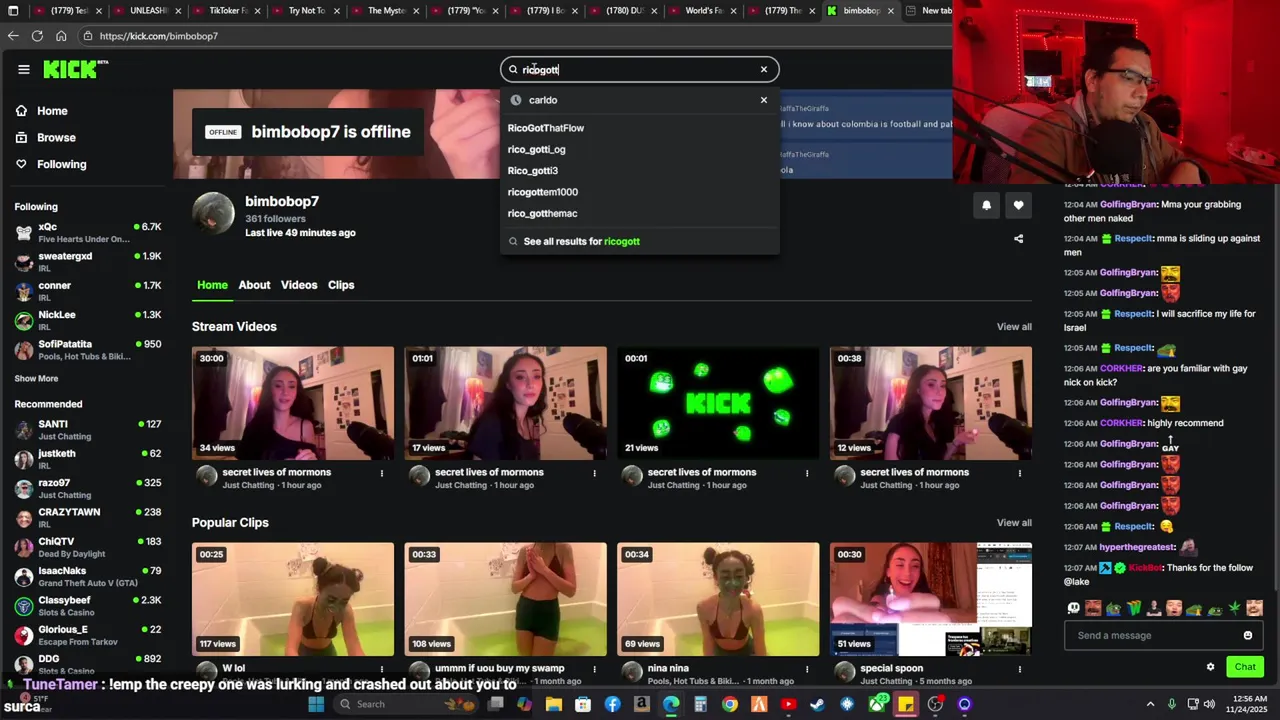Play the 'W lol' clip thumbnail
This screenshot has width=1280, height=720.
pos(293,599)
